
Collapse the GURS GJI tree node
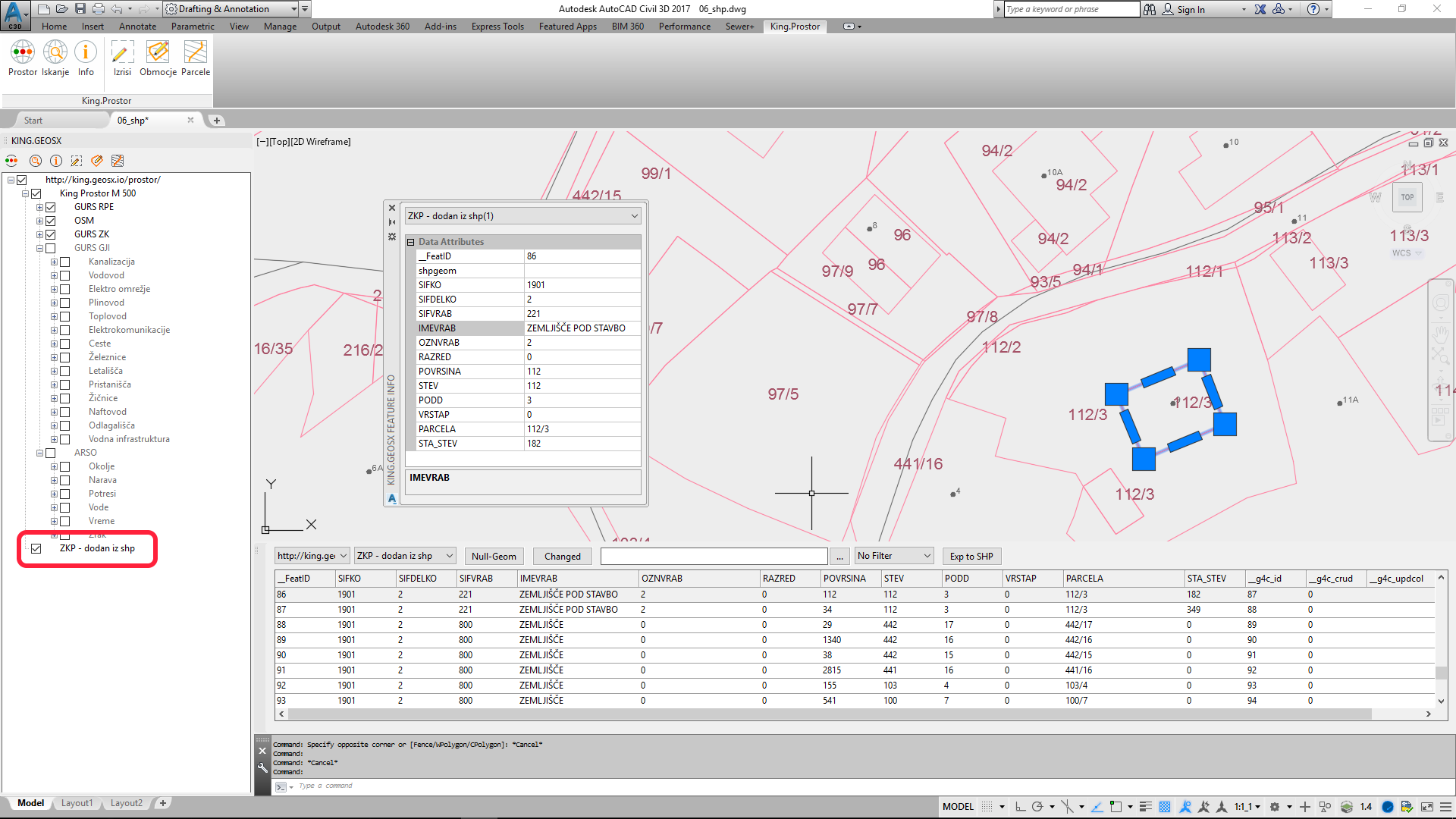pyautogui.click(x=39, y=248)
